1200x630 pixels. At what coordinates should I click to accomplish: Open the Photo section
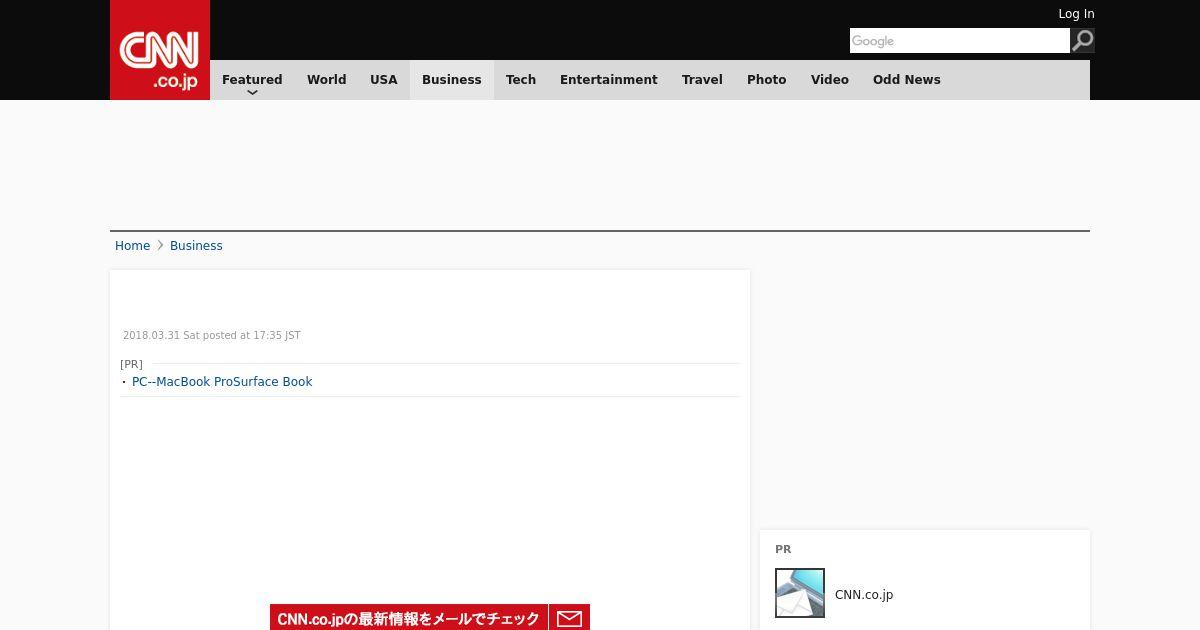click(x=767, y=80)
